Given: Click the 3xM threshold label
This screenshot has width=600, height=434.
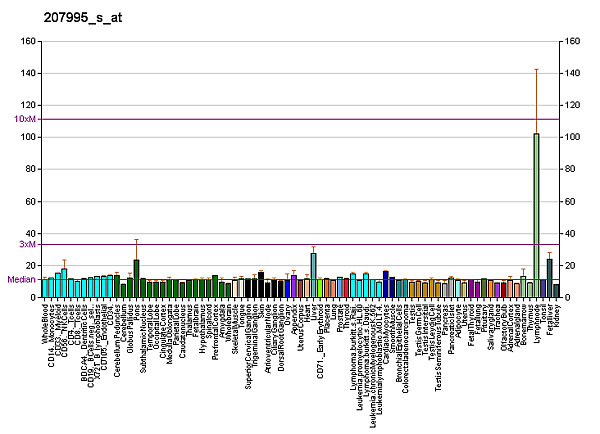Looking at the screenshot, I should coord(28,244).
